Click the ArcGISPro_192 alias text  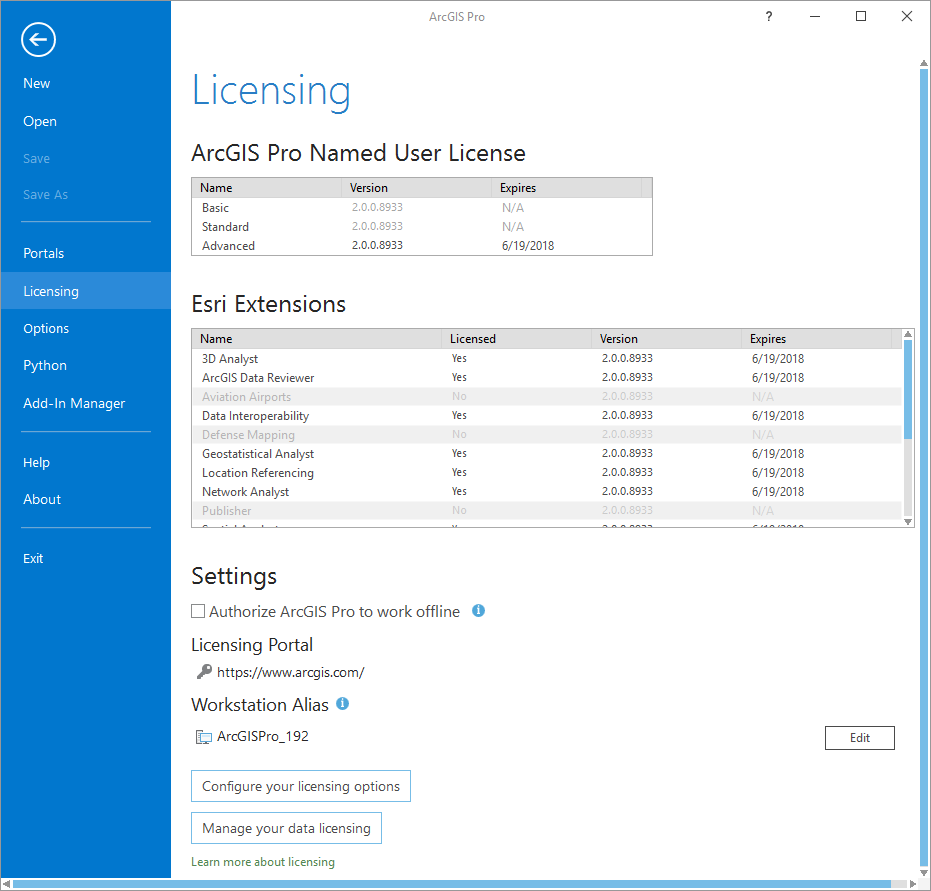pyautogui.click(x=263, y=737)
